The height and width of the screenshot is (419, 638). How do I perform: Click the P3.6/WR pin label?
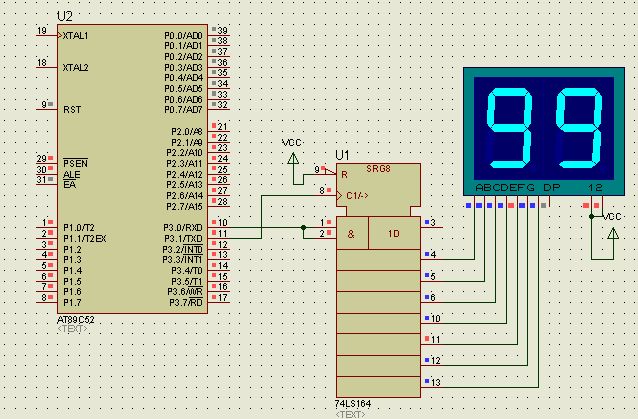[185, 292]
